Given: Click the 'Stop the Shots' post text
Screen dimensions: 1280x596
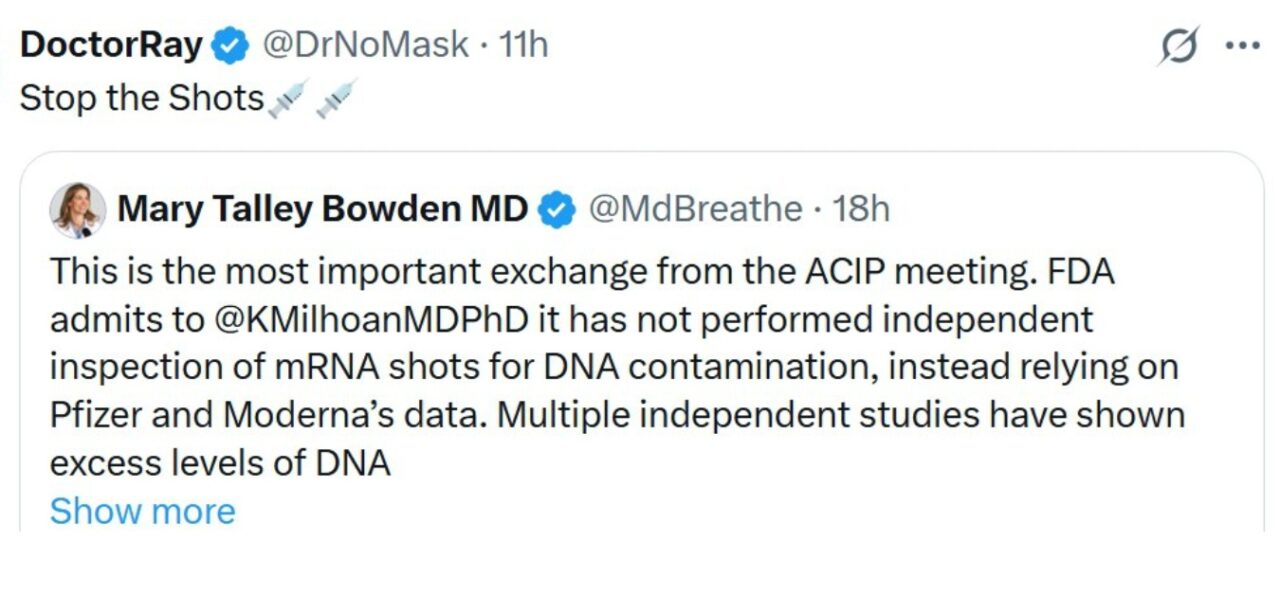Looking at the screenshot, I should [140, 99].
